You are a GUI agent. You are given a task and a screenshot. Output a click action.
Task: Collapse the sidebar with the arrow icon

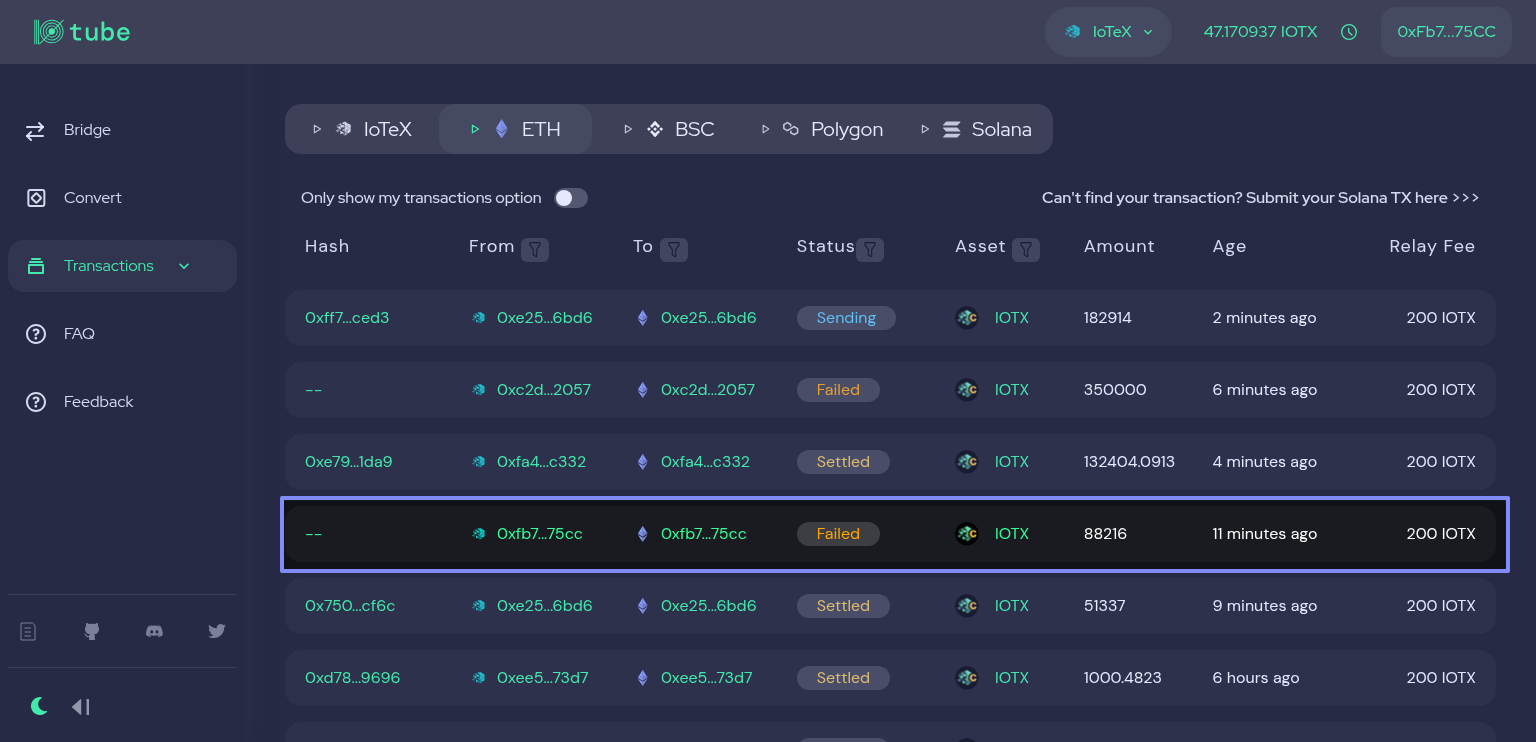pos(81,707)
